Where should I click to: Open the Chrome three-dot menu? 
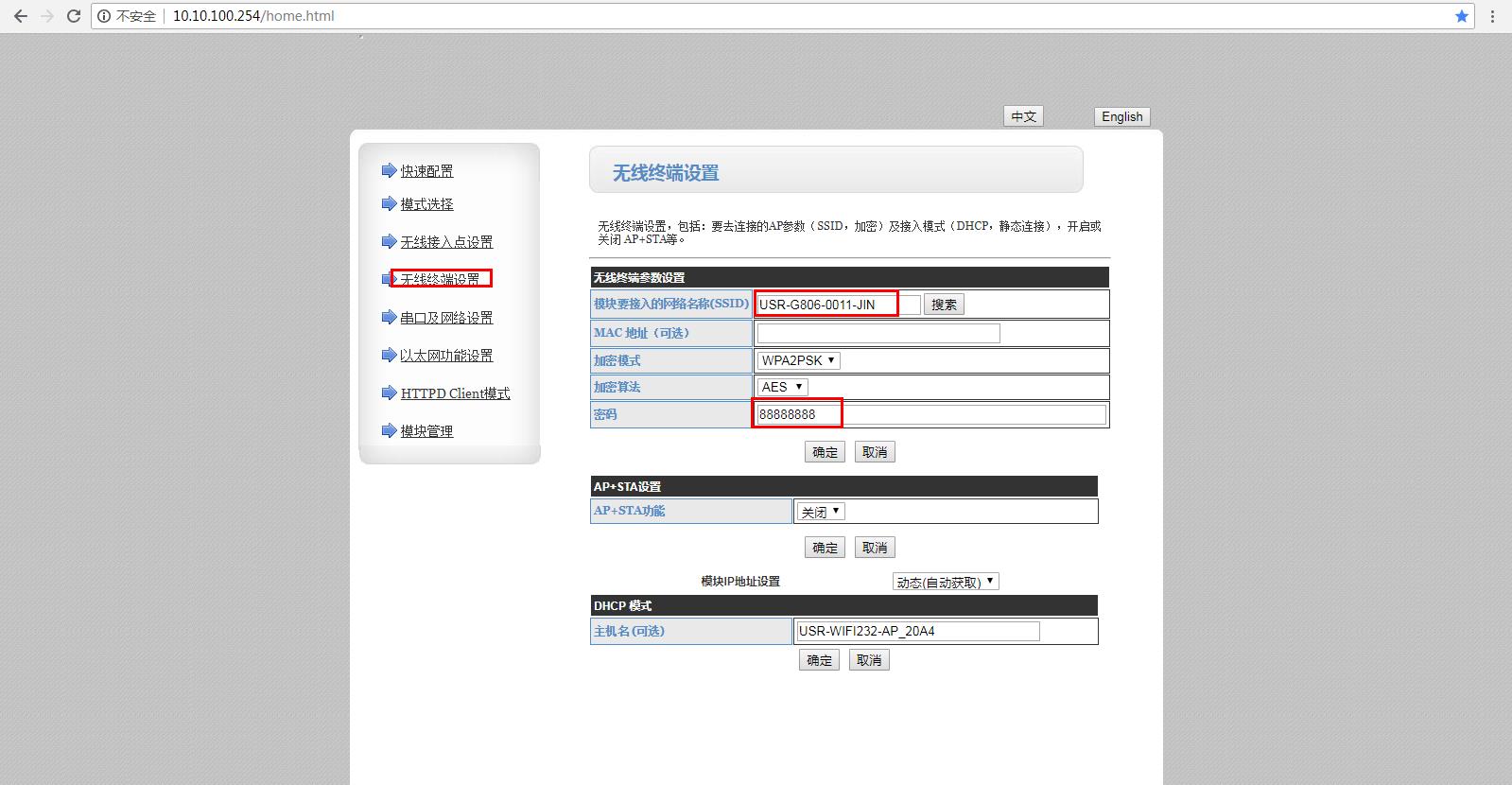point(1493,16)
